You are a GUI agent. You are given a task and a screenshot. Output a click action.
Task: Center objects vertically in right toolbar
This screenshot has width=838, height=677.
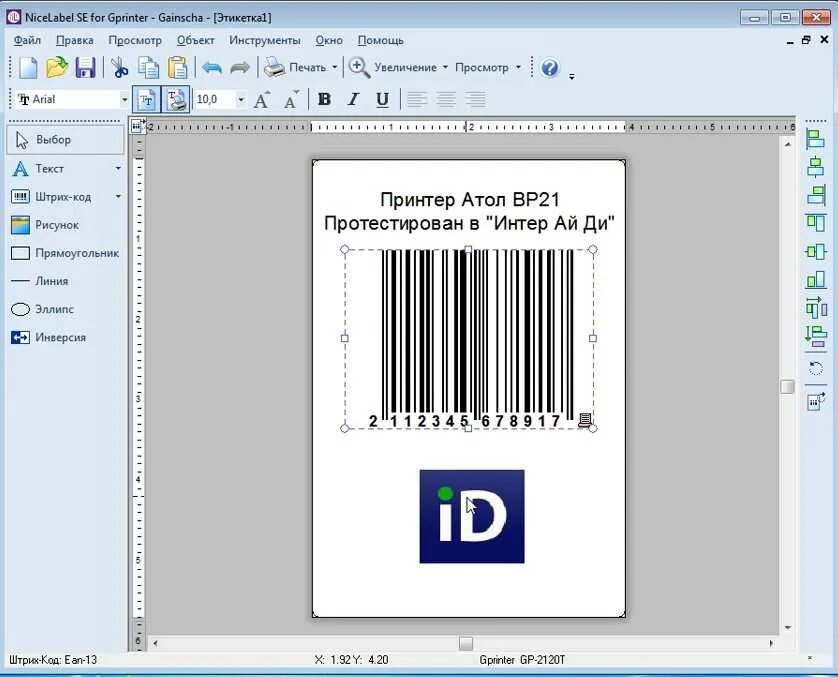point(816,251)
